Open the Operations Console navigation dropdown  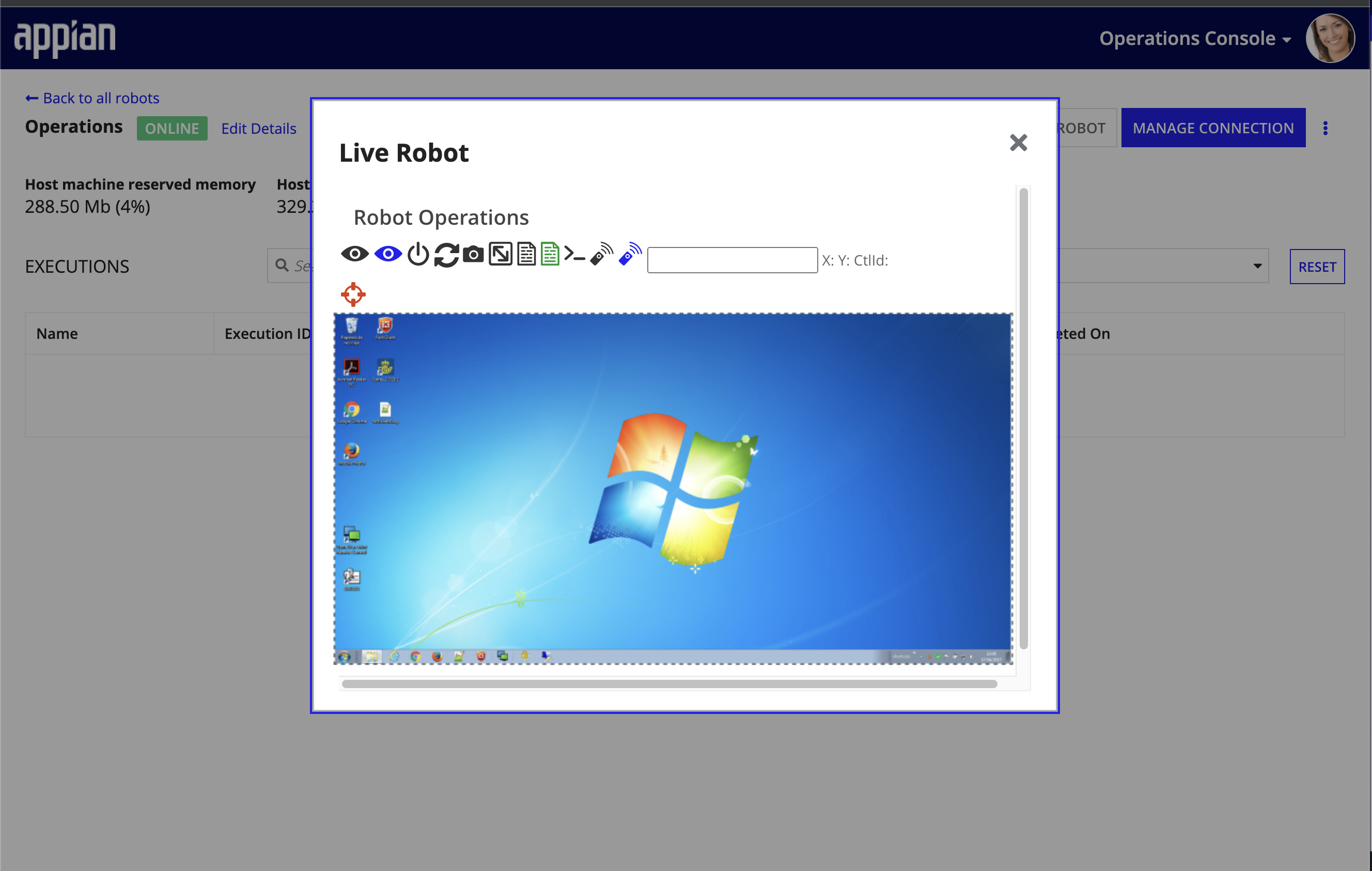(1195, 38)
